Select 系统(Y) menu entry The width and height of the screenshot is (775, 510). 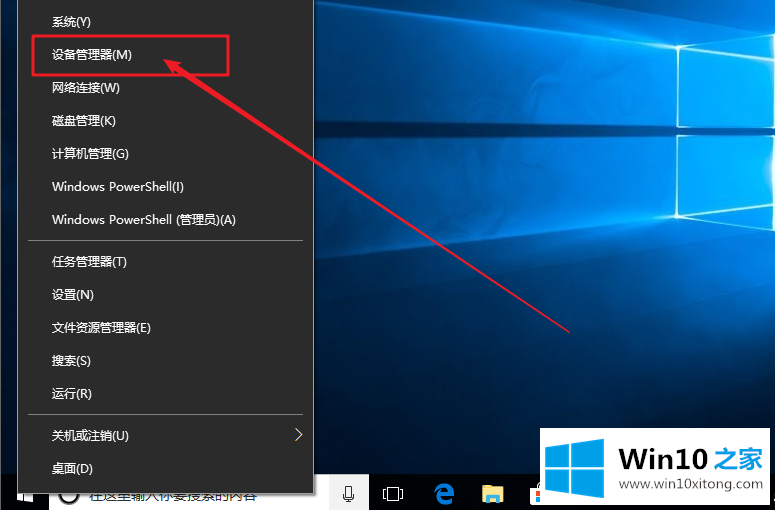tap(71, 22)
